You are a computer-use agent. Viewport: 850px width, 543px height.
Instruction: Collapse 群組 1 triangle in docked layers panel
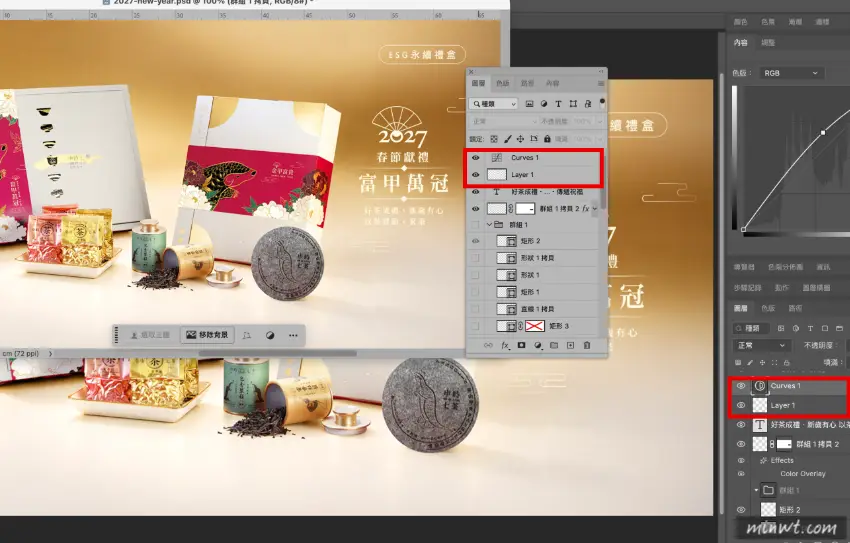click(756, 490)
